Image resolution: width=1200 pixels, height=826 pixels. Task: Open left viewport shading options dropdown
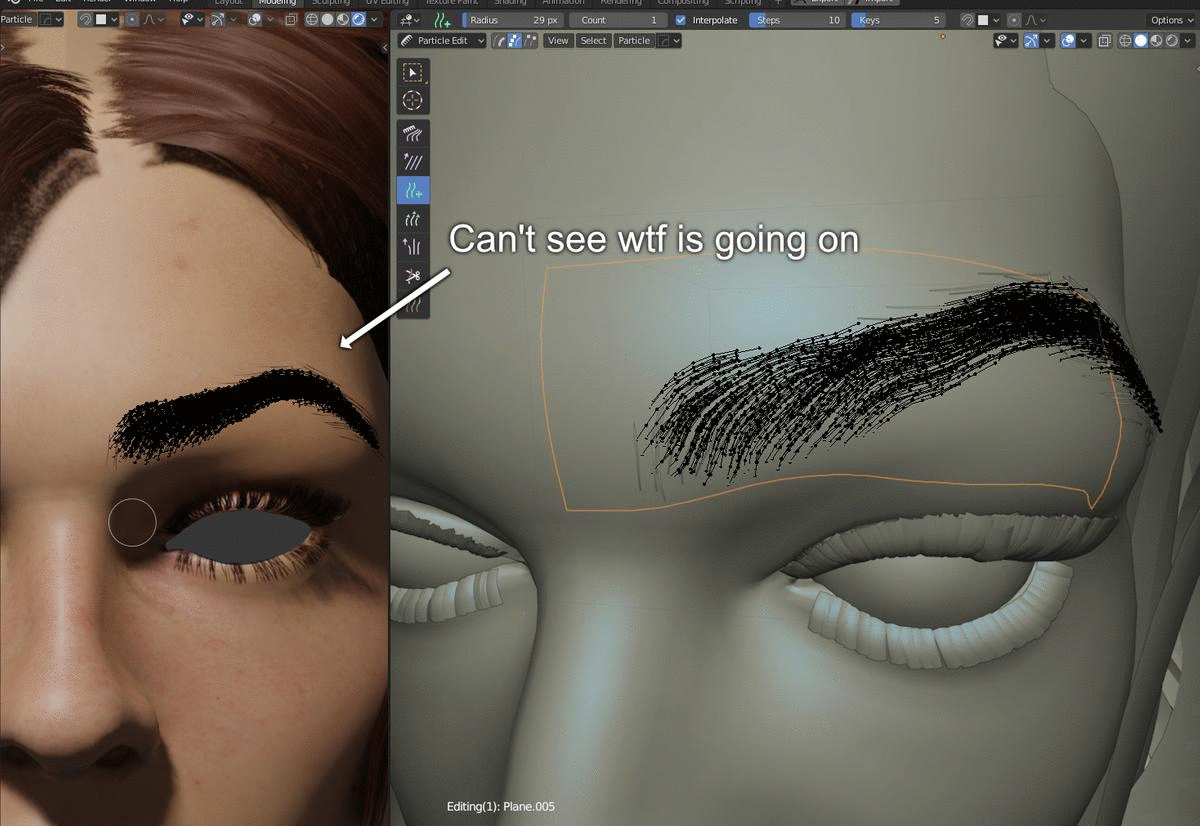point(373,19)
